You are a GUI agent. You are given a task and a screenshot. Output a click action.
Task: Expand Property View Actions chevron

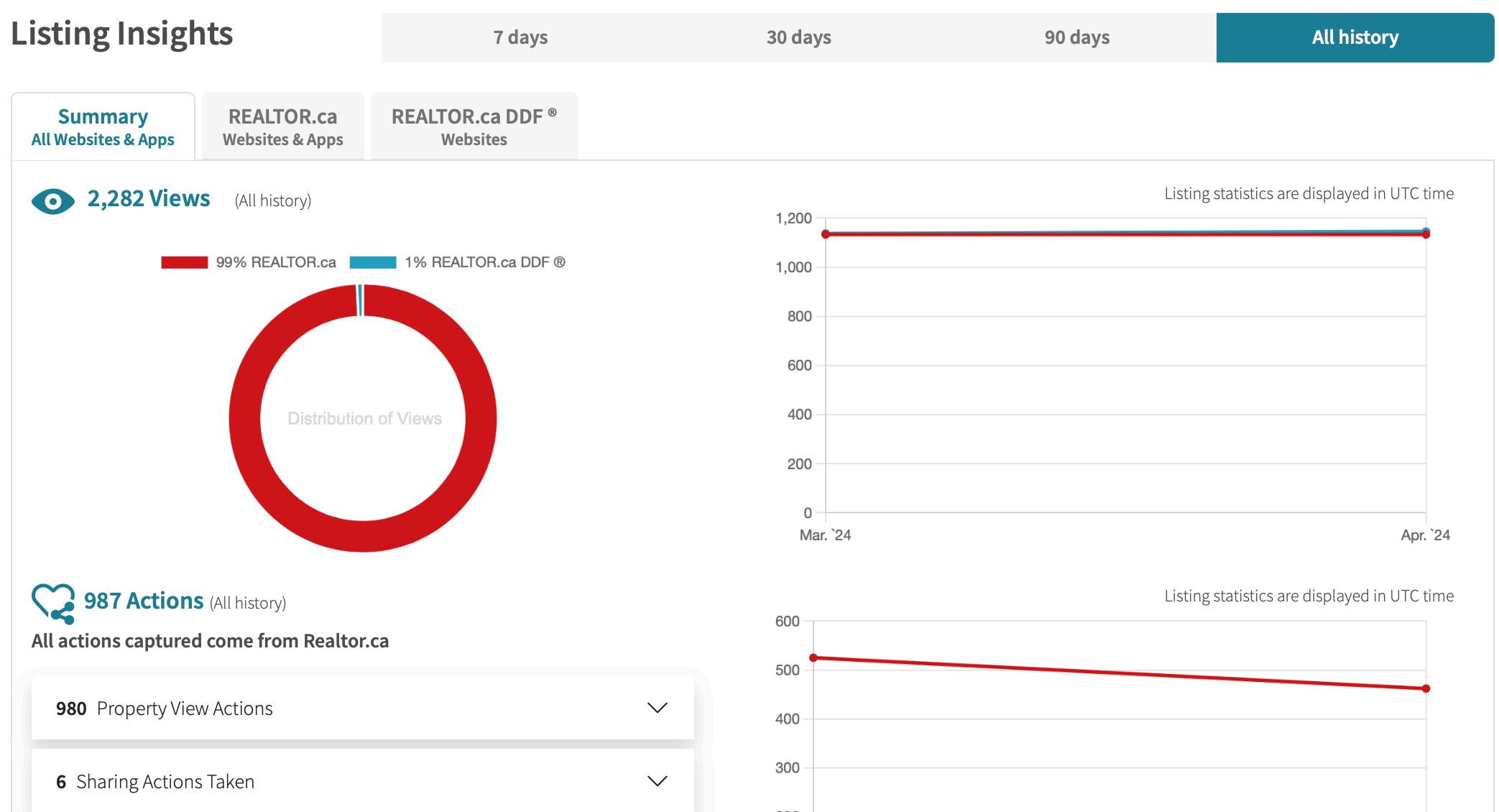[x=657, y=708]
